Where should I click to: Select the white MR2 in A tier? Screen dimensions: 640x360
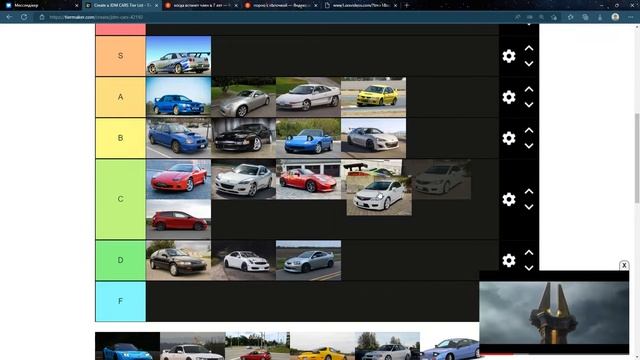click(308, 97)
